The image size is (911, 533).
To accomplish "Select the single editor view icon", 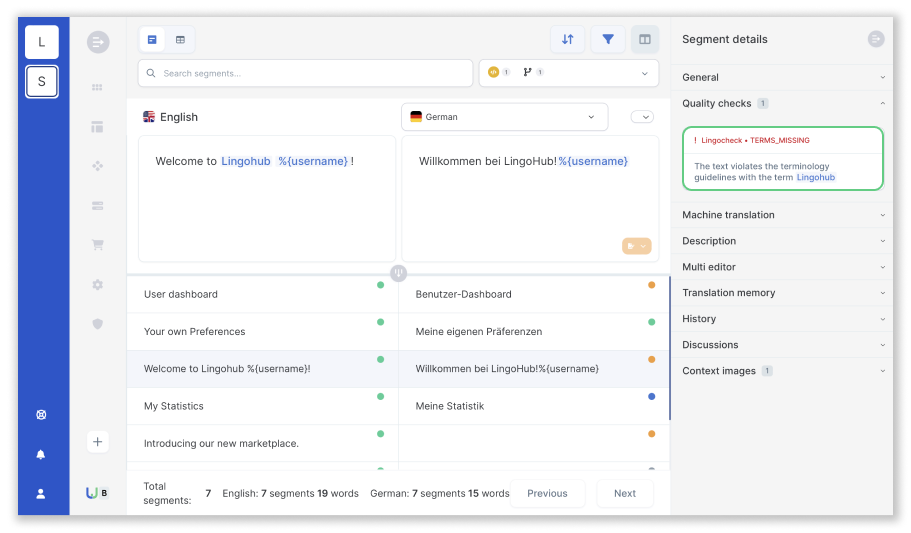I will pyautogui.click(x=152, y=40).
